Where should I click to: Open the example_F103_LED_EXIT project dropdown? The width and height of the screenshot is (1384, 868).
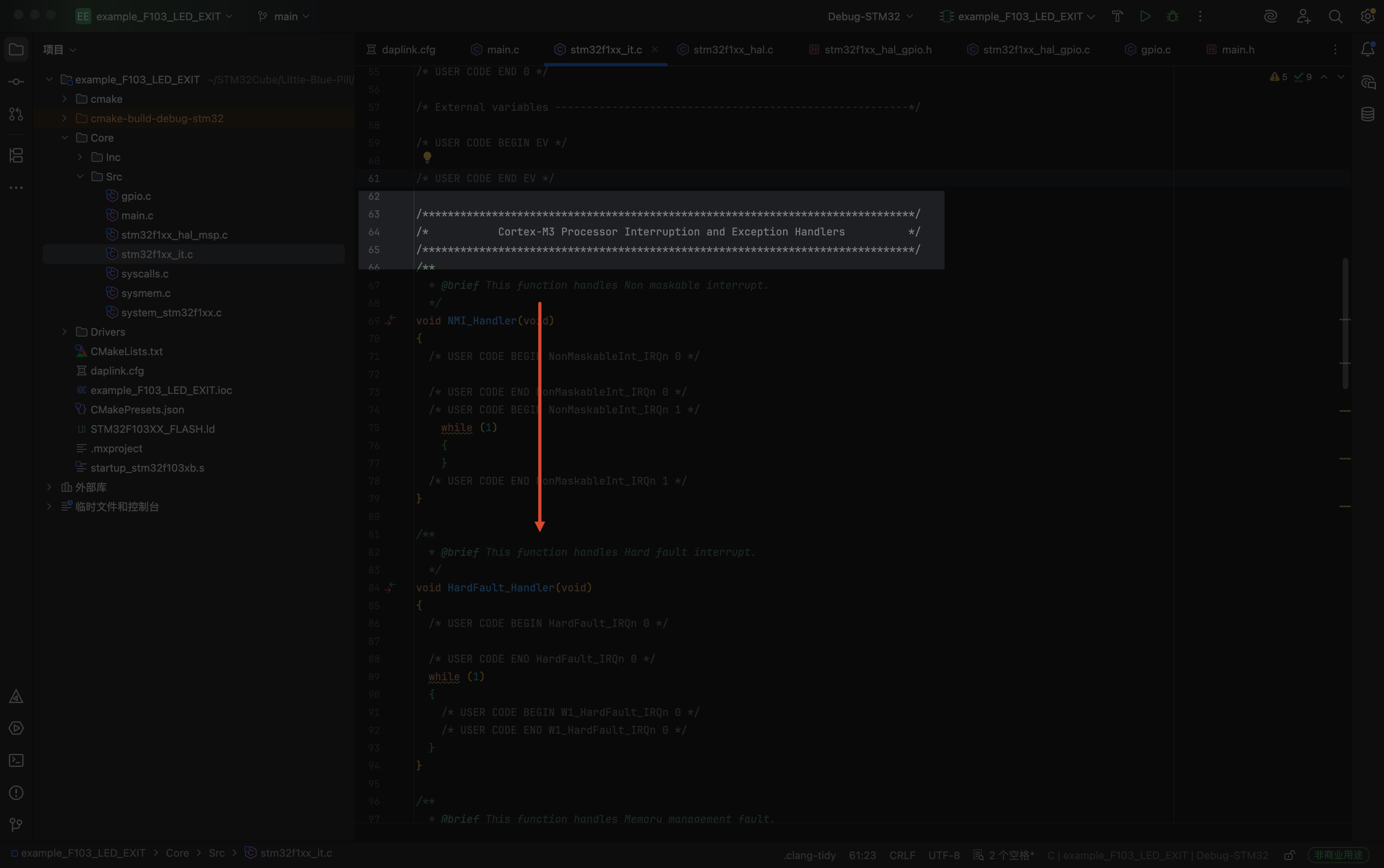pyautogui.click(x=155, y=16)
